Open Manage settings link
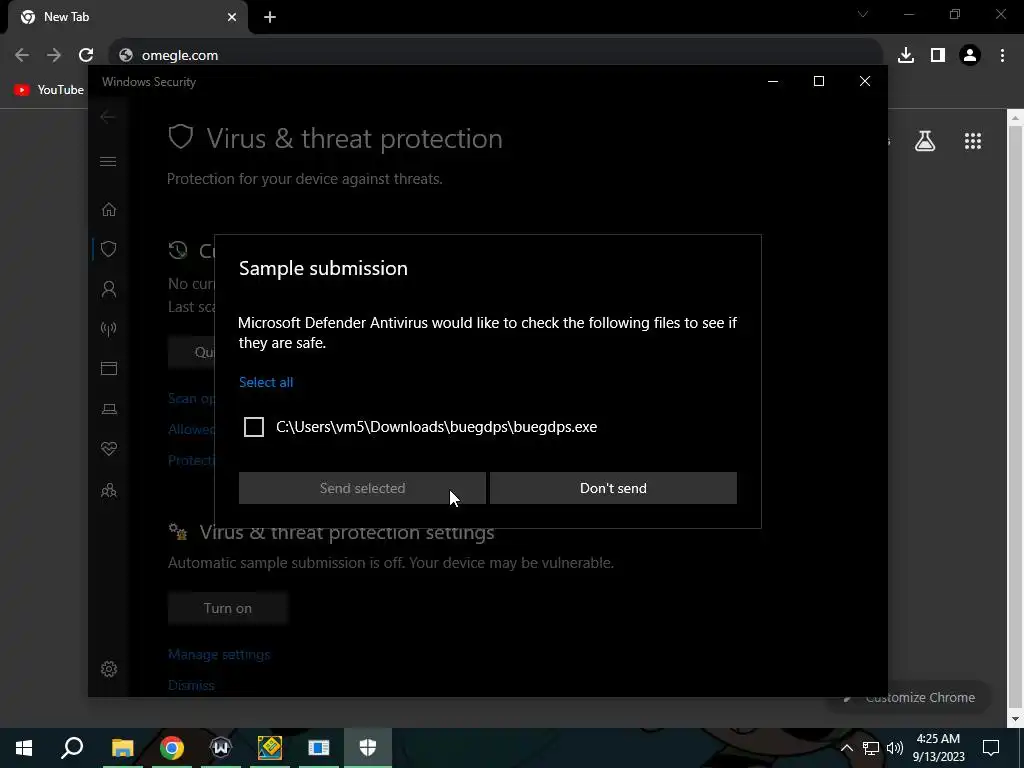The image size is (1024, 768). coord(219,654)
